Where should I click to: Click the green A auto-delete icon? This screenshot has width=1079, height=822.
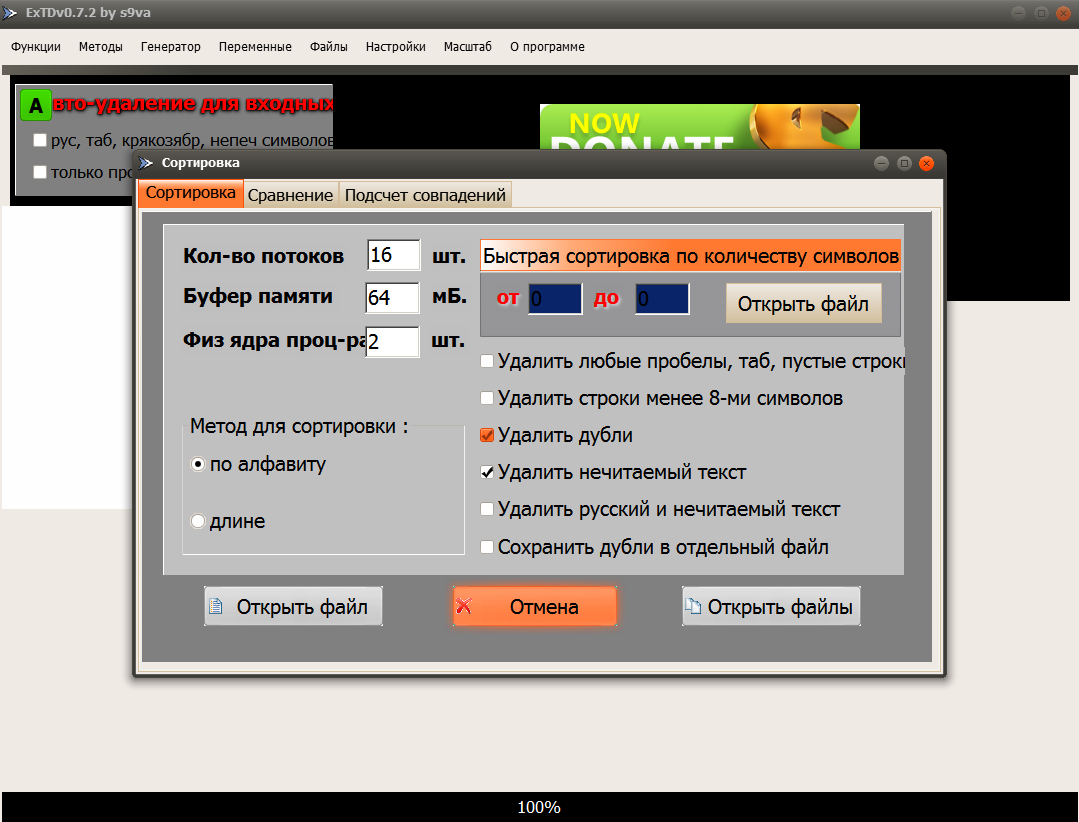point(36,105)
